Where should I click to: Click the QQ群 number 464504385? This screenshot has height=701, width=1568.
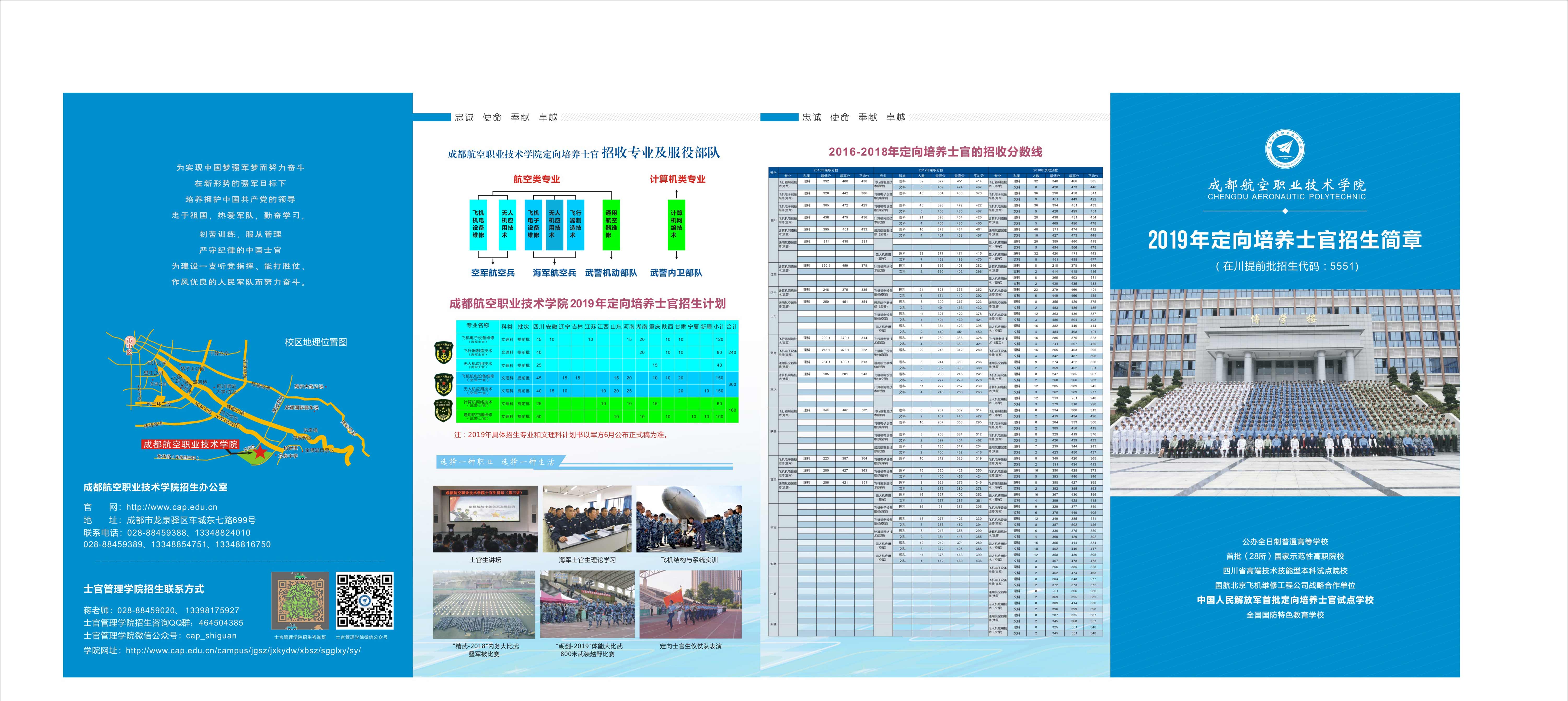pyautogui.click(x=221, y=623)
